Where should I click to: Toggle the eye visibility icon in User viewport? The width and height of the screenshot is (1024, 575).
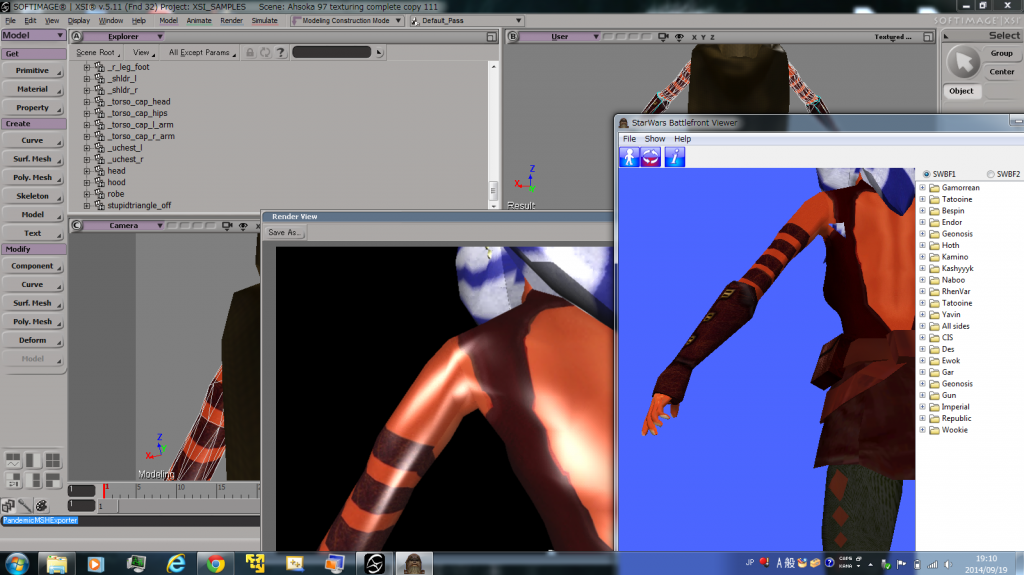679,37
